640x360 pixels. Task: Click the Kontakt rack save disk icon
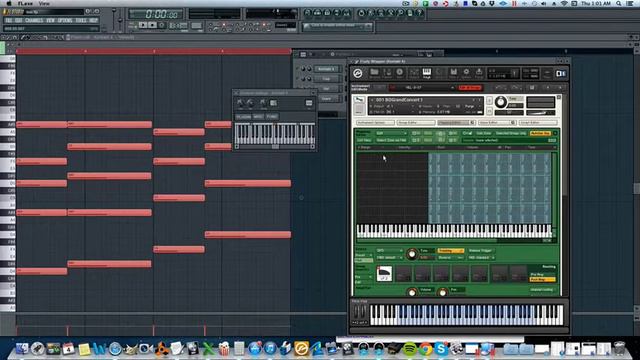pyautogui.click(x=531, y=88)
